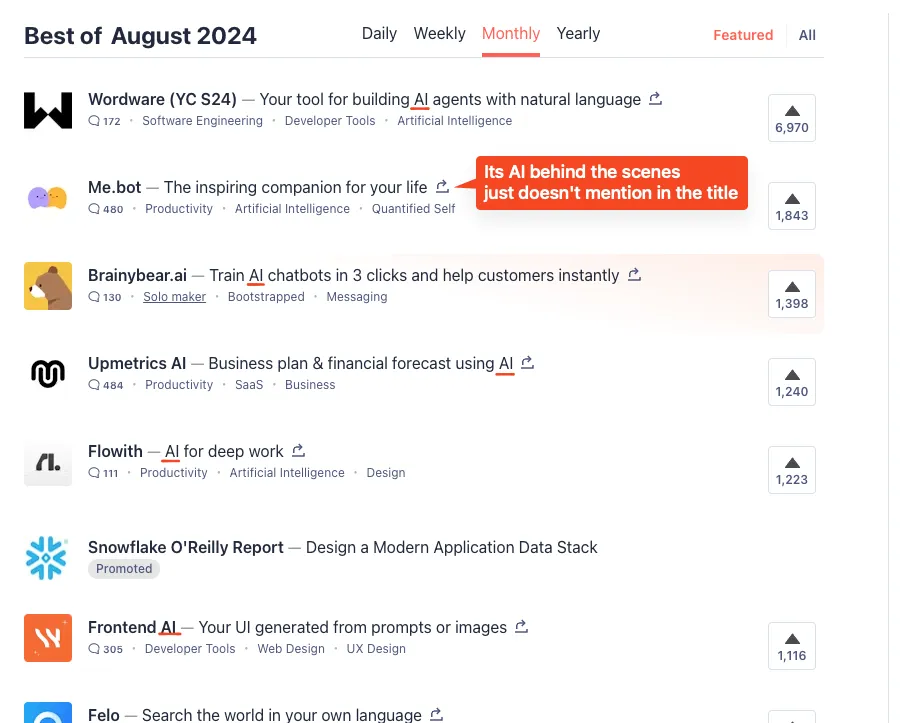Open Felo product title
The image size is (916, 723).
click(103, 715)
